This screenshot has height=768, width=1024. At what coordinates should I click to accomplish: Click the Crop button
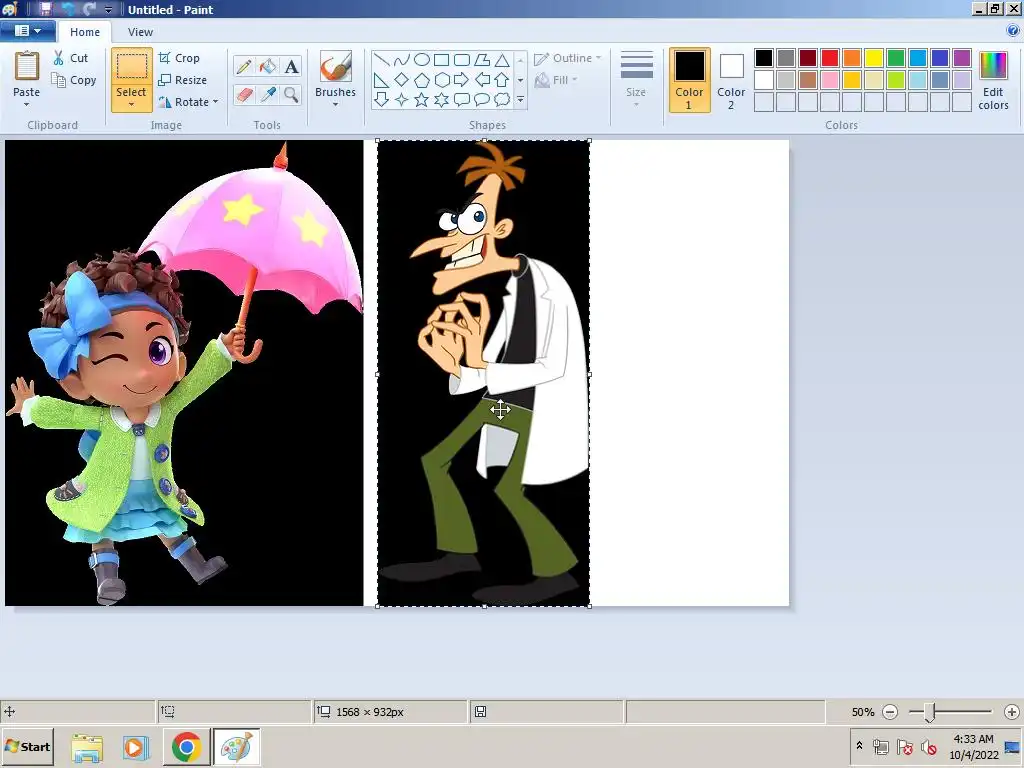pos(179,58)
